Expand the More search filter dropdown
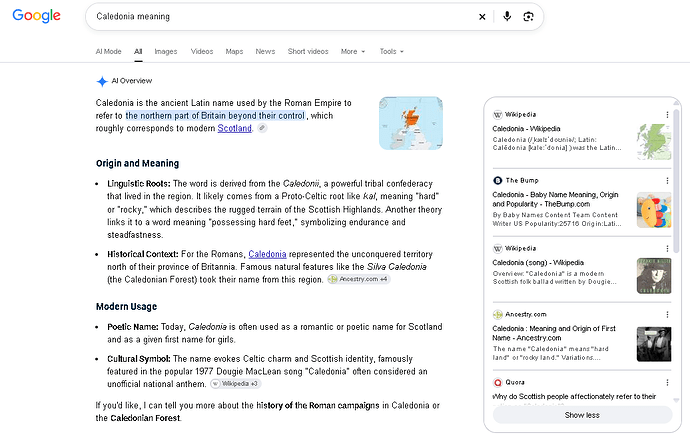690x434 pixels. 353,51
